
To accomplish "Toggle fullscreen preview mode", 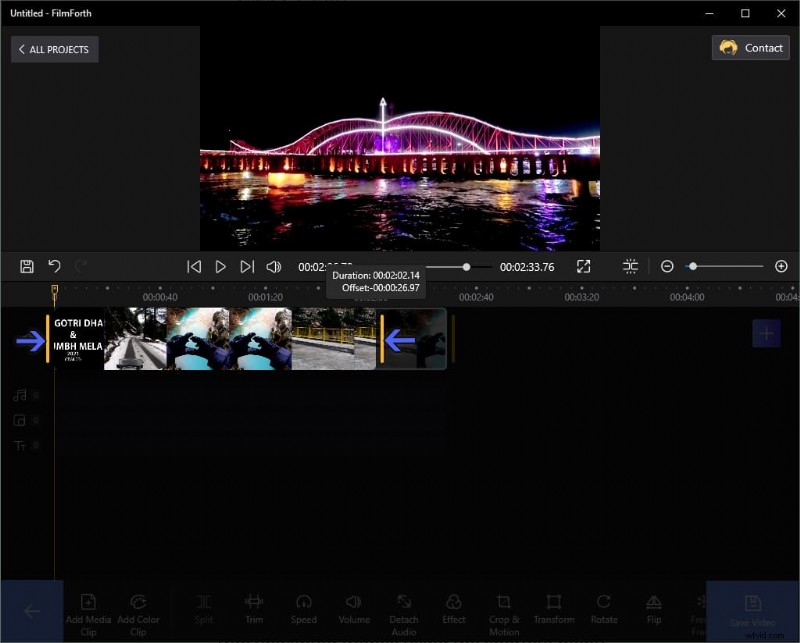I will click(583, 266).
